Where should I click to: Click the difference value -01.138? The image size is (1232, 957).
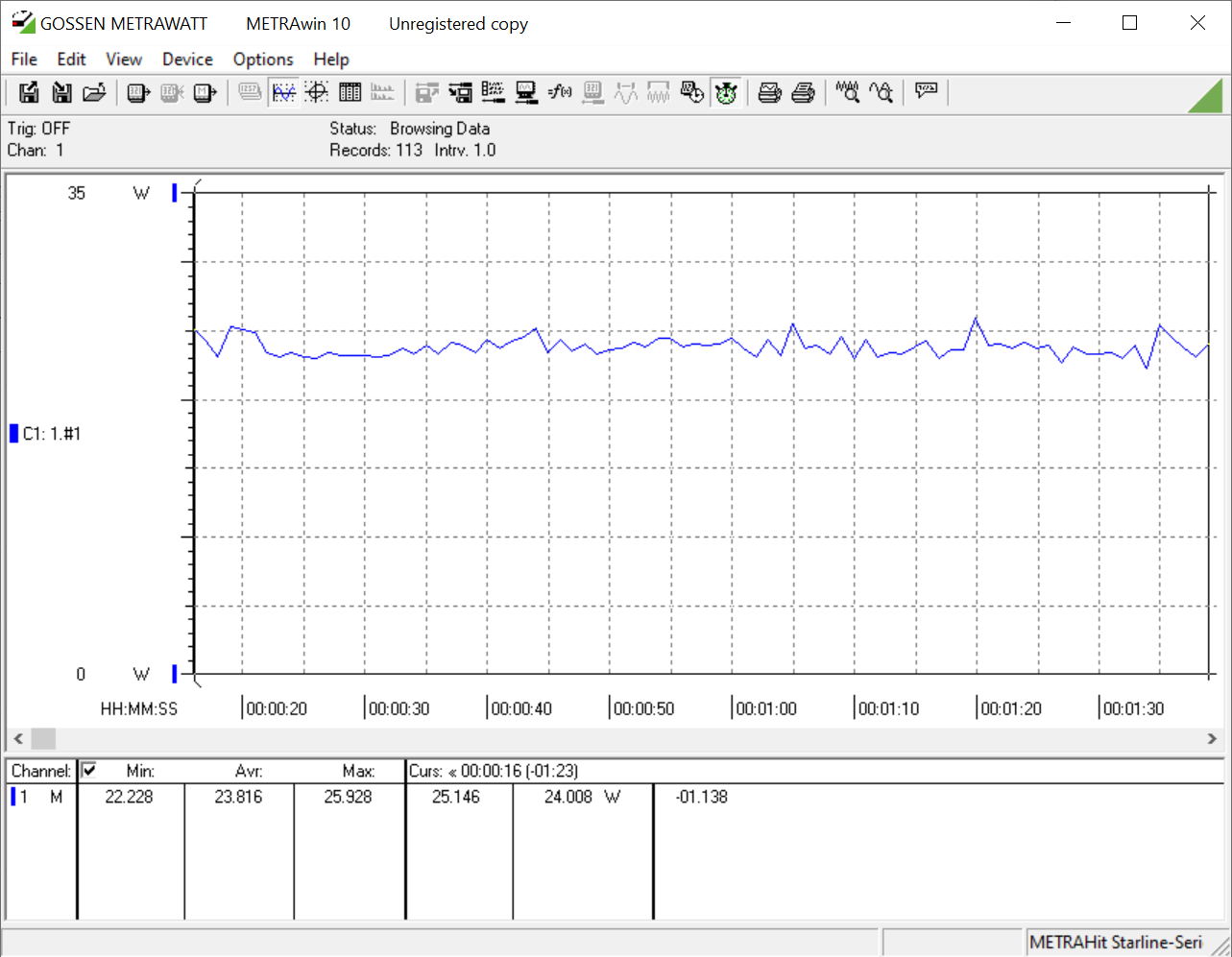(x=702, y=797)
